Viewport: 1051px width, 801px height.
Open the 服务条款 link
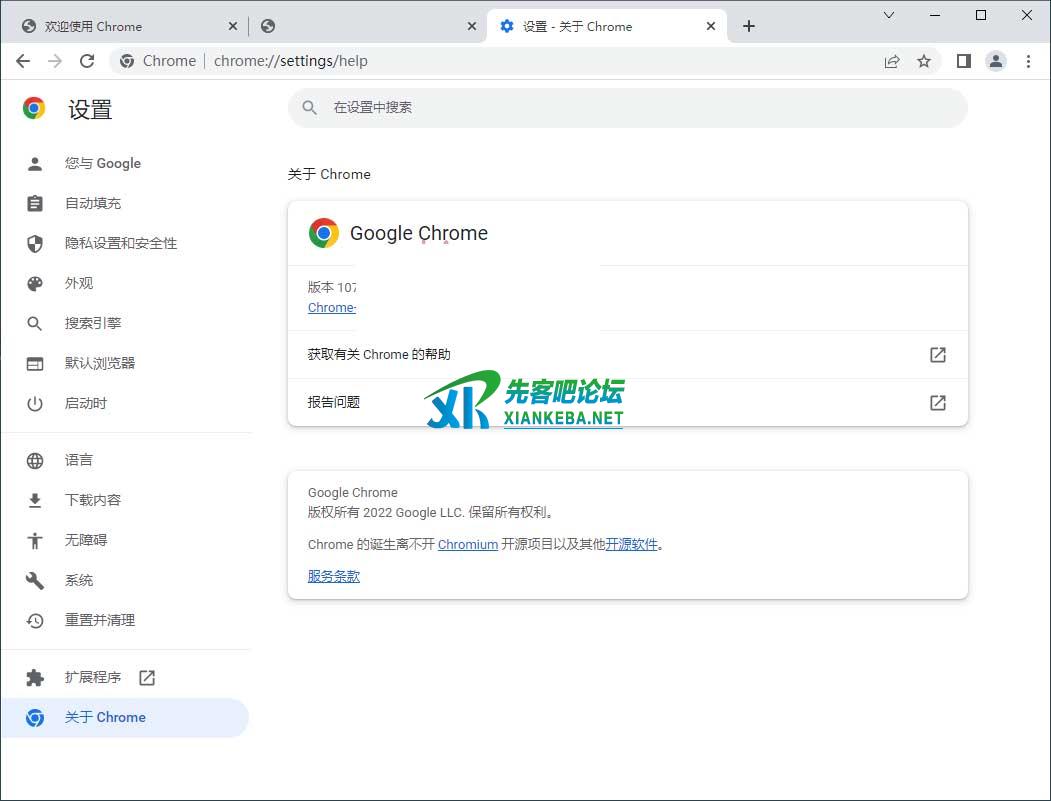[333, 576]
